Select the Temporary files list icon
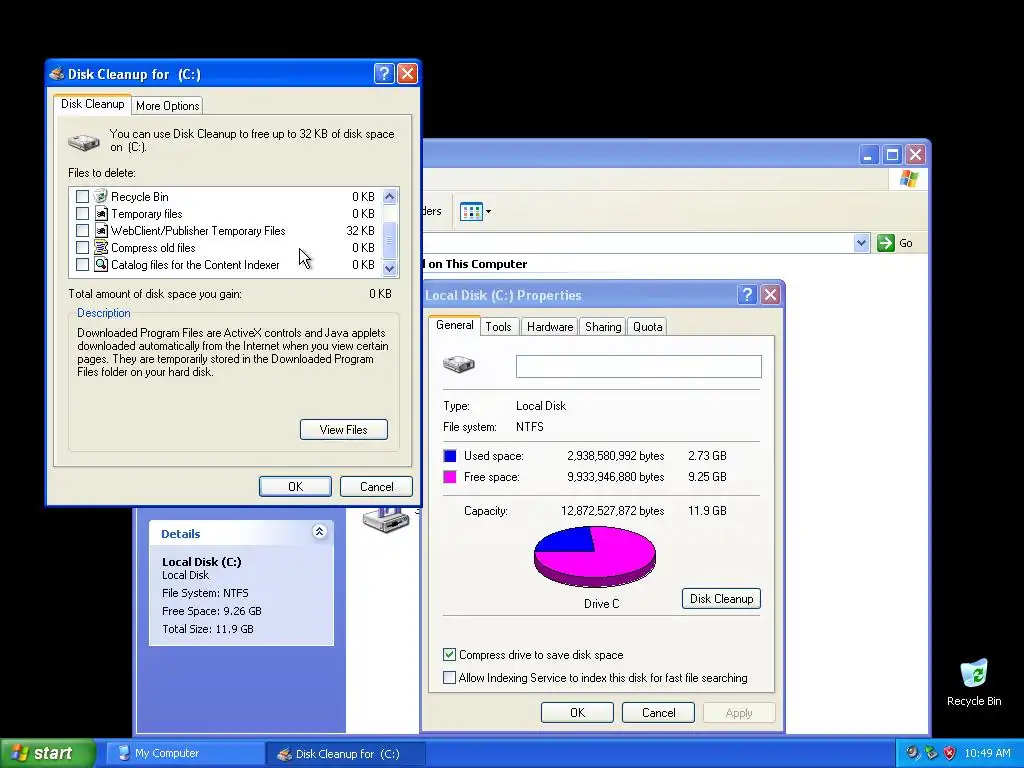 pyautogui.click(x=101, y=214)
